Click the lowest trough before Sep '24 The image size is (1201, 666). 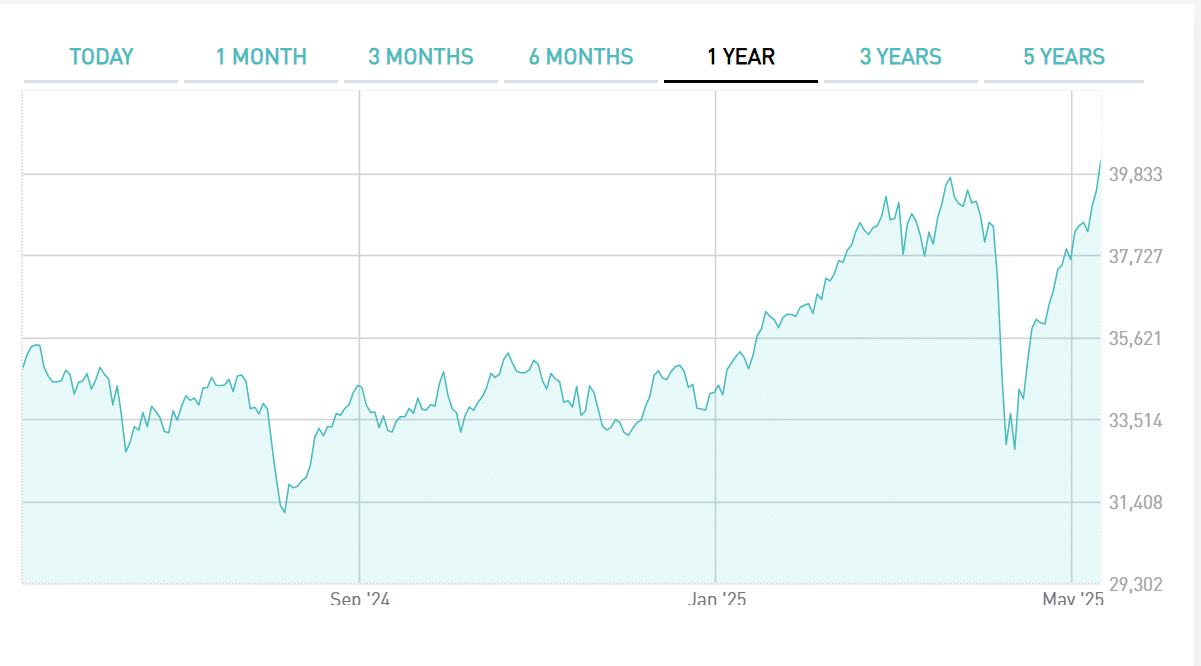(x=285, y=512)
